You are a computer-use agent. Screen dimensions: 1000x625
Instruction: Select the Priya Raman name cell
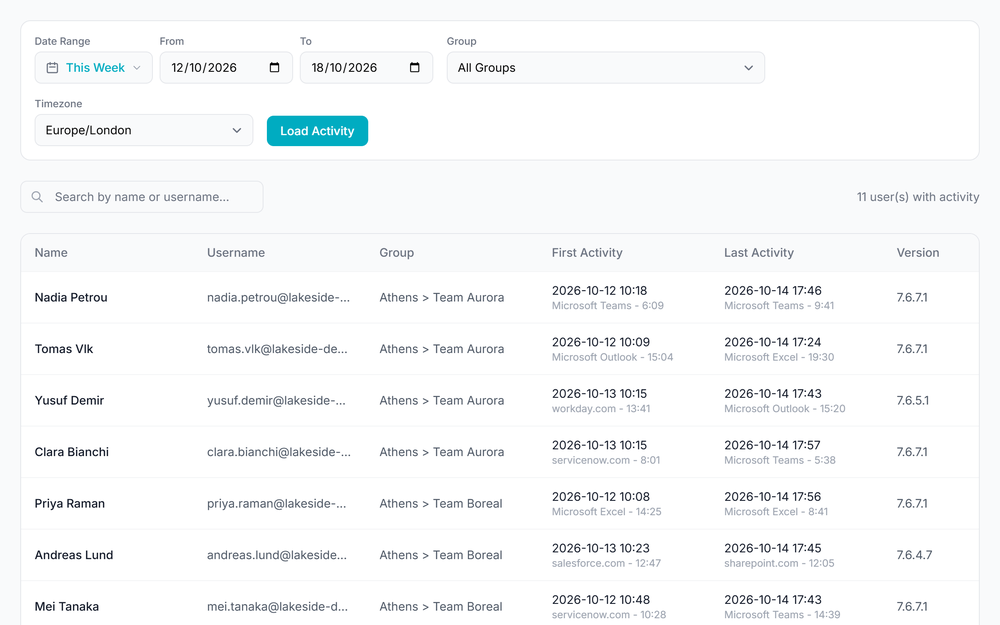pos(70,504)
